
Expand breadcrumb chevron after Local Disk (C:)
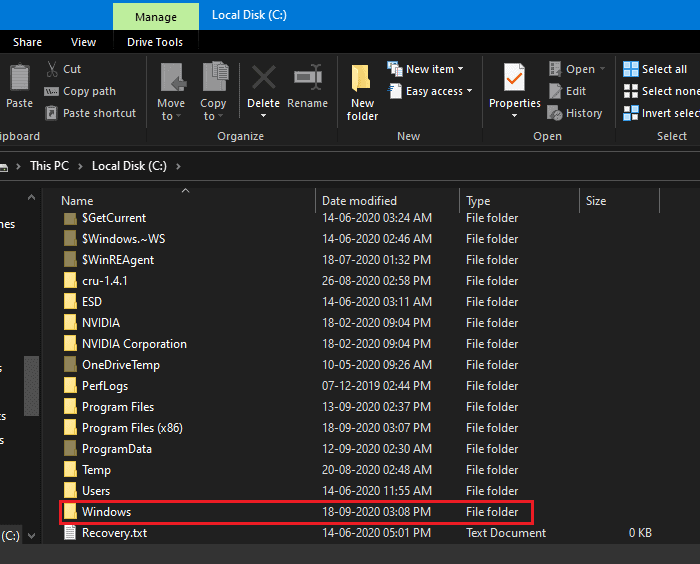(x=177, y=166)
